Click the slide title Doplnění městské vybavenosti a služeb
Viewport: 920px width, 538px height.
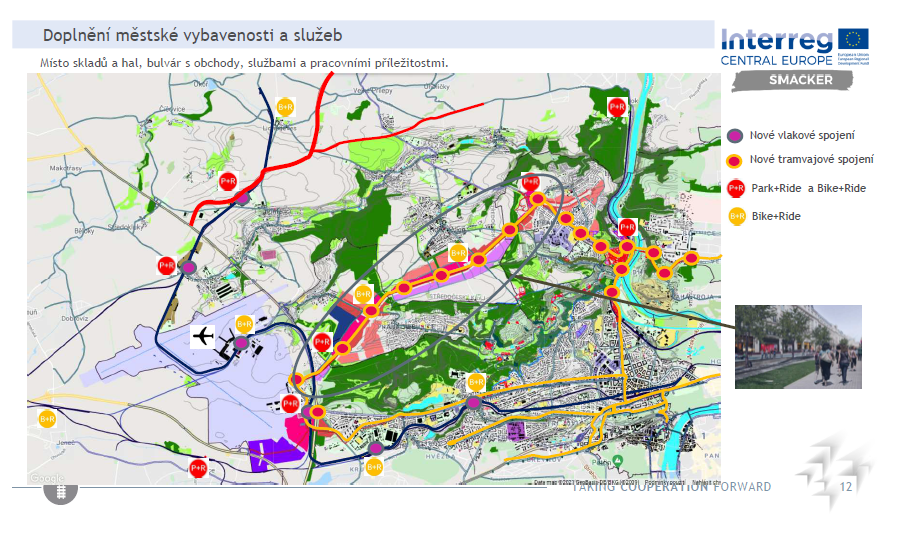(192, 35)
